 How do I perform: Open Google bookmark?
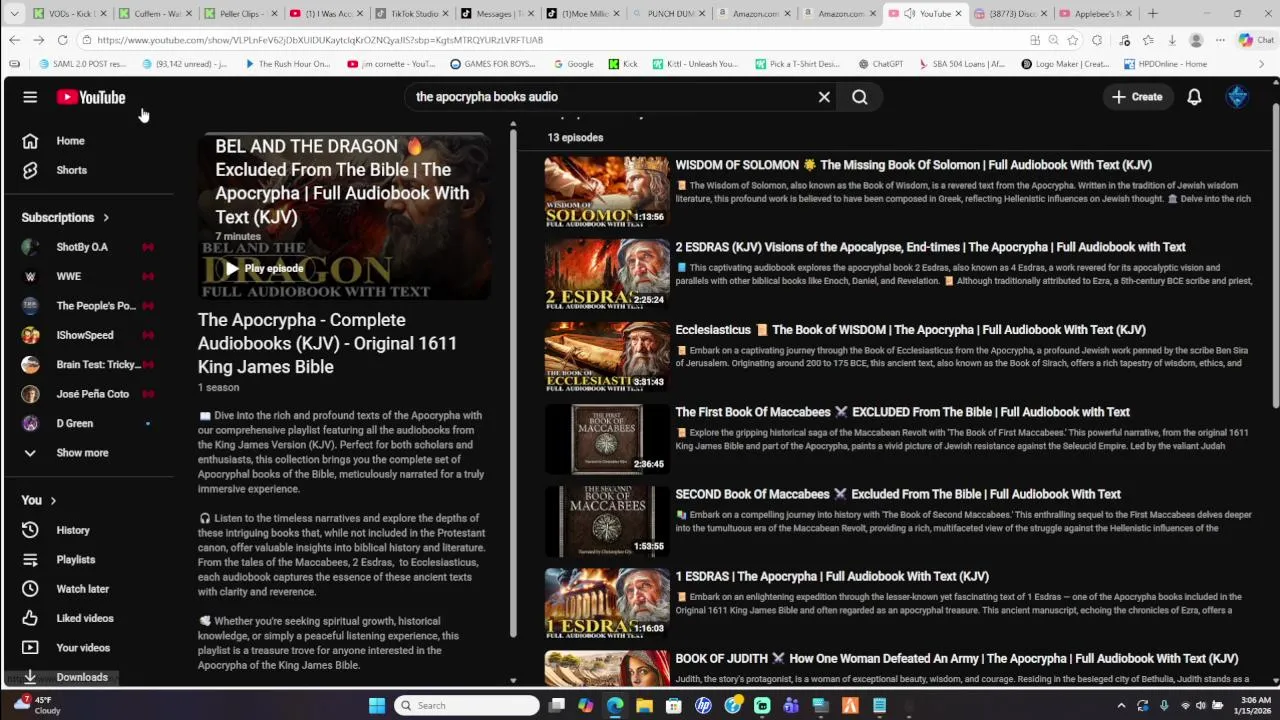tap(573, 64)
